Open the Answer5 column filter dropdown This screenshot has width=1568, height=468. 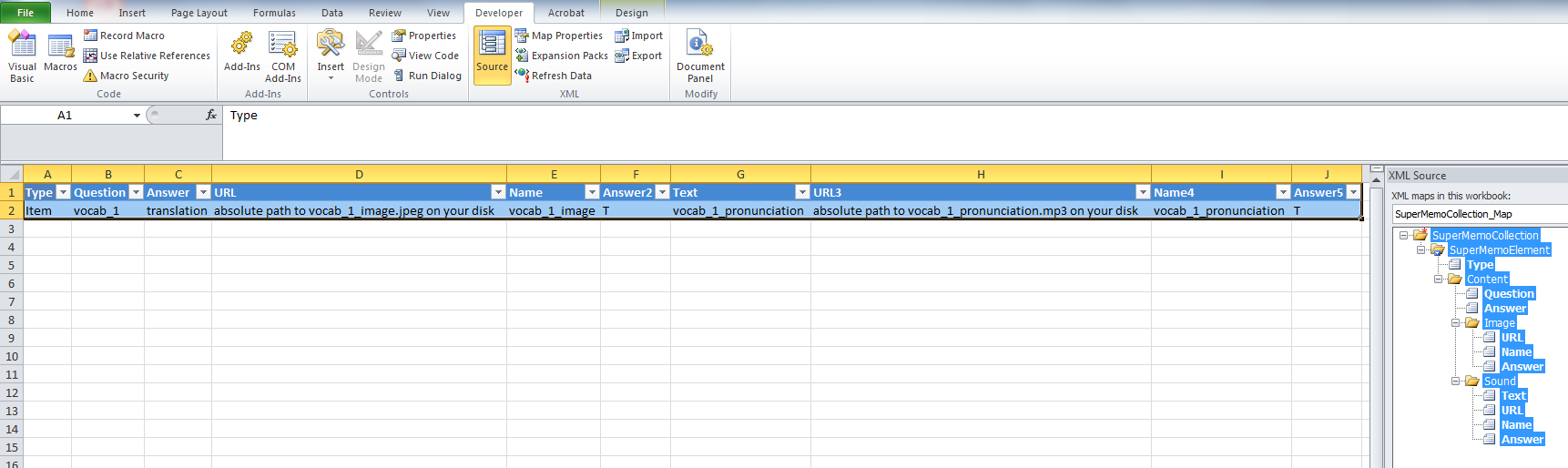(1353, 192)
